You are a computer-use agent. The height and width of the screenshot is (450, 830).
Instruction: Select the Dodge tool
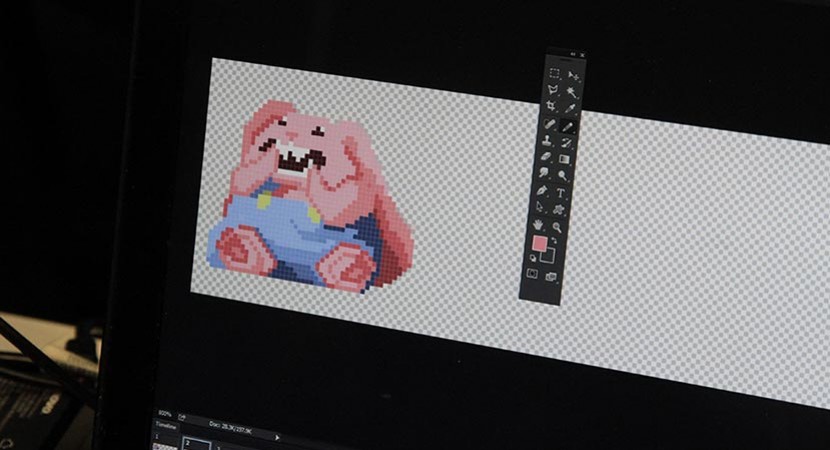pos(562,175)
